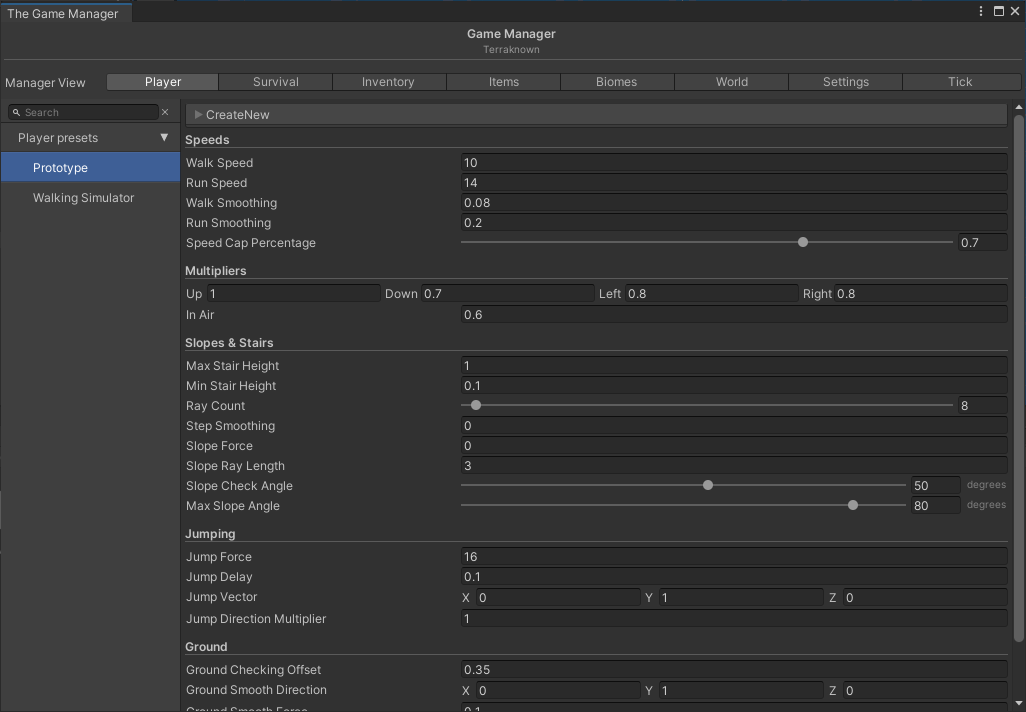This screenshot has width=1026, height=712.
Task: Switch to the Survival tab
Action: 276,82
